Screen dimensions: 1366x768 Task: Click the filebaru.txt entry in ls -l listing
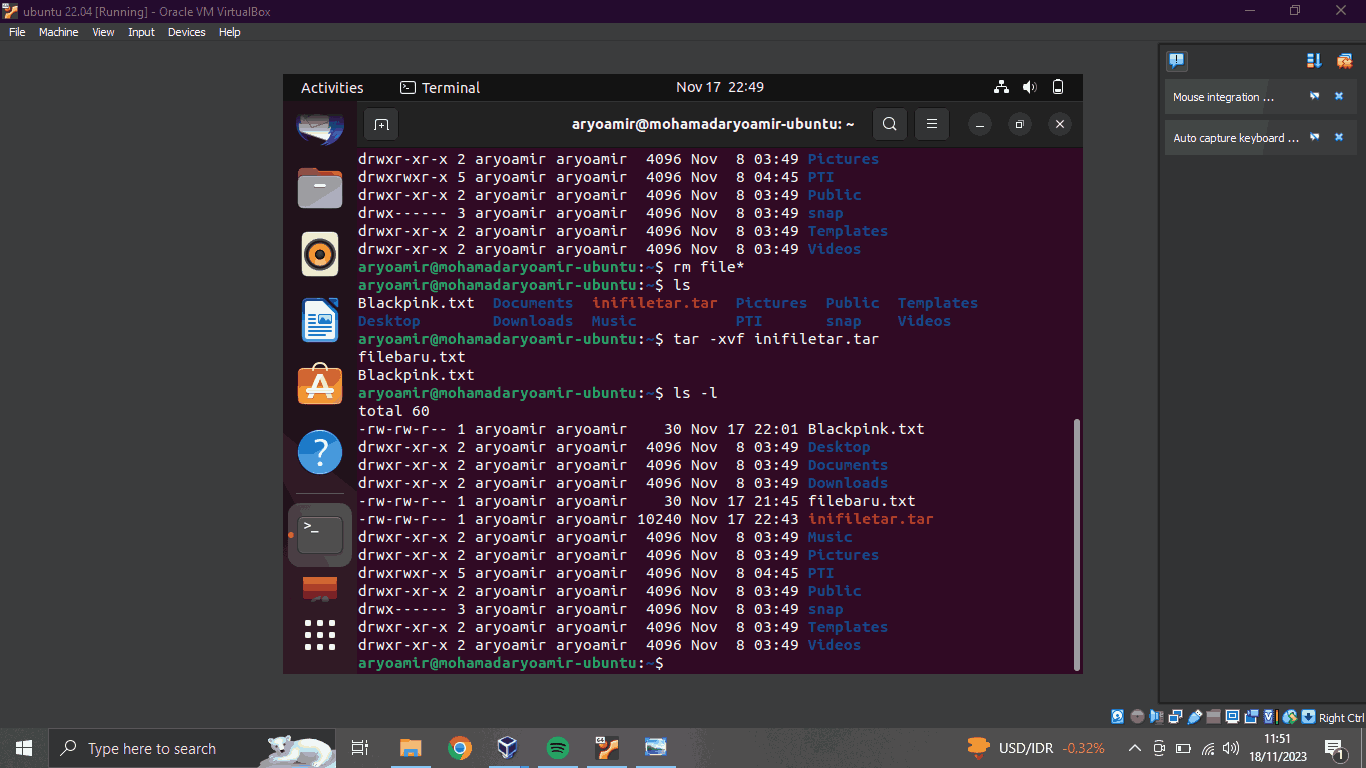(861, 501)
